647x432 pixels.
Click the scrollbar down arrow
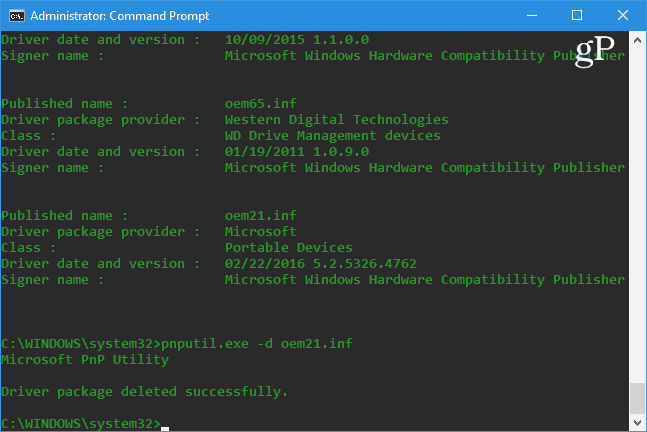click(x=638, y=423)
